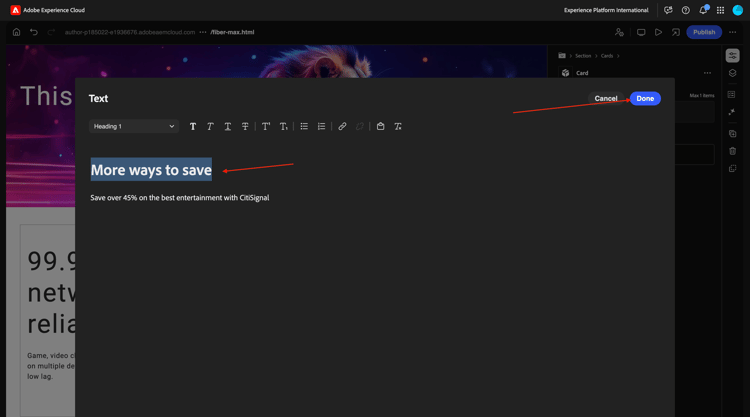Click the Section breadcrumb
This screenshot has height=417, width=750.
583,56
